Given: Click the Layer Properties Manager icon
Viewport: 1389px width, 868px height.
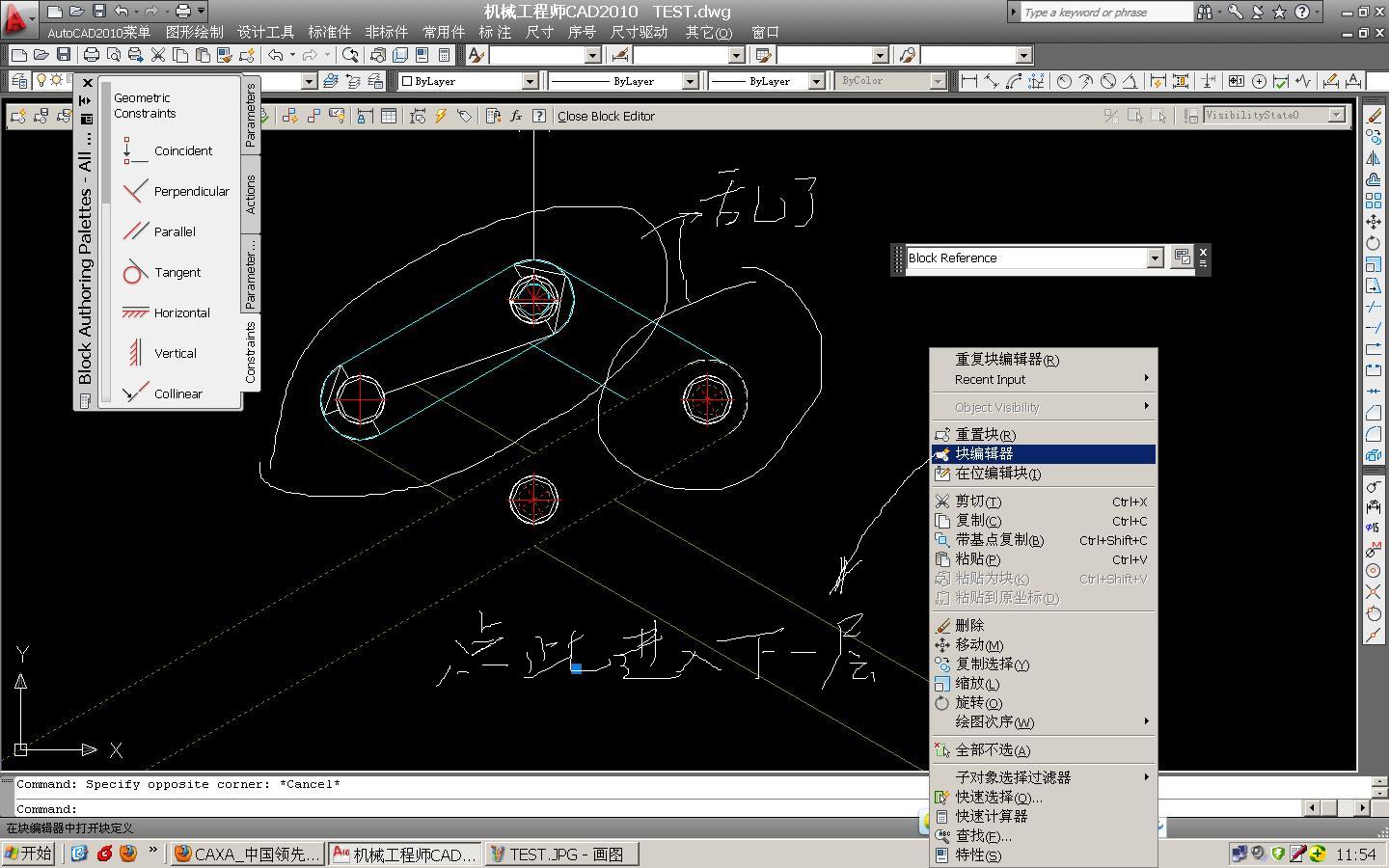Looking at the screenshot, I should [x=19, y=81].
